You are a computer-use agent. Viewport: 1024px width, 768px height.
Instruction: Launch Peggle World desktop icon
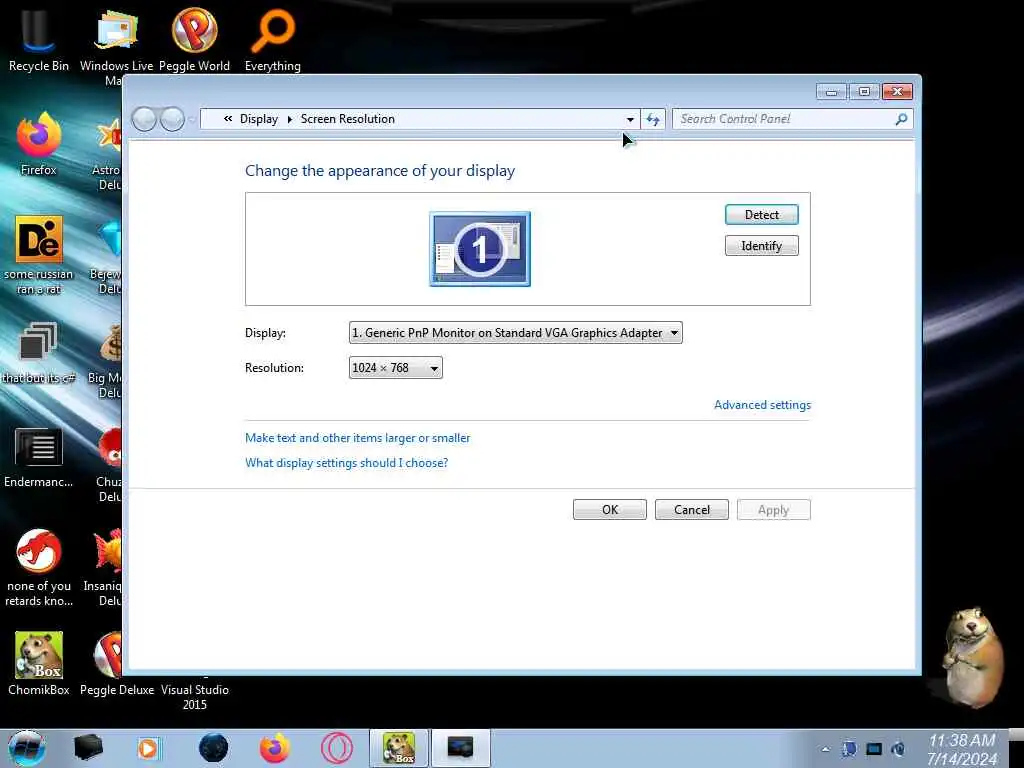click(x=195, y=39)
